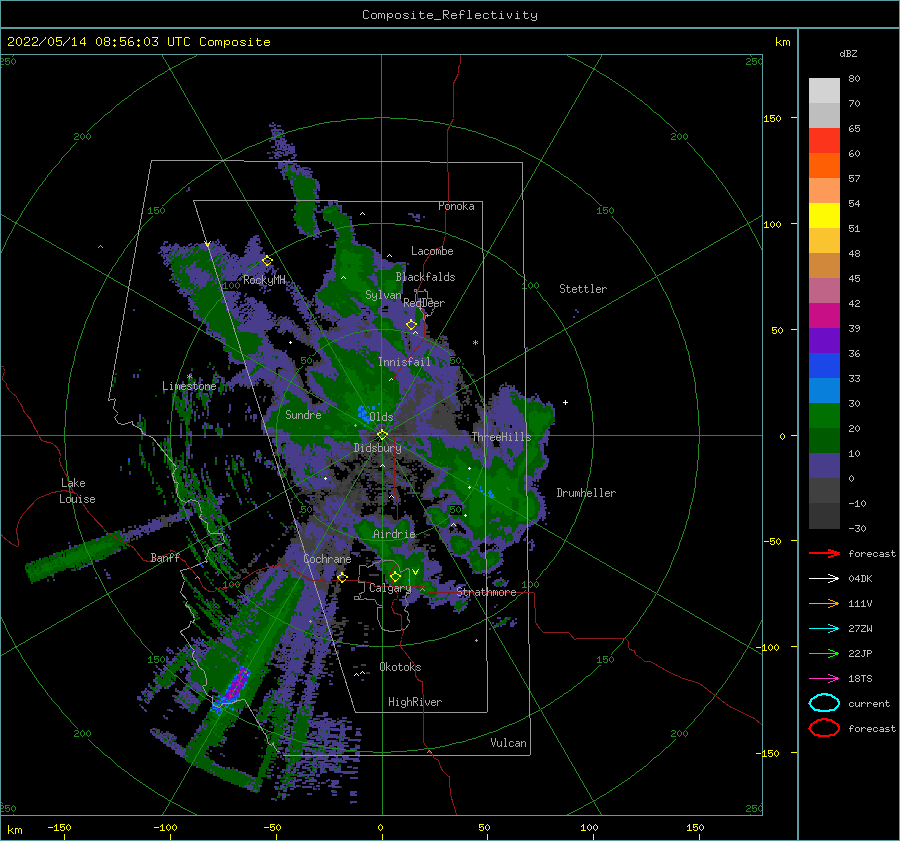Click the RockyMH label
This screenshot has width=900, height=841.
point(264,280)
